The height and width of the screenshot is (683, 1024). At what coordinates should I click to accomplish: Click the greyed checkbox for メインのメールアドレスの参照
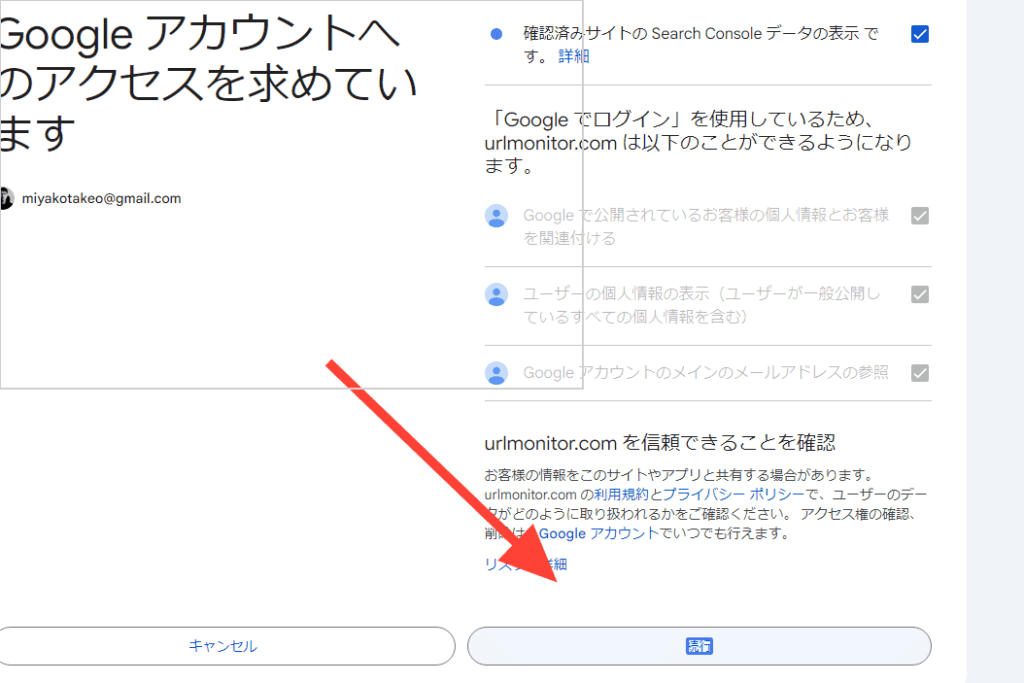coord(920,373)
